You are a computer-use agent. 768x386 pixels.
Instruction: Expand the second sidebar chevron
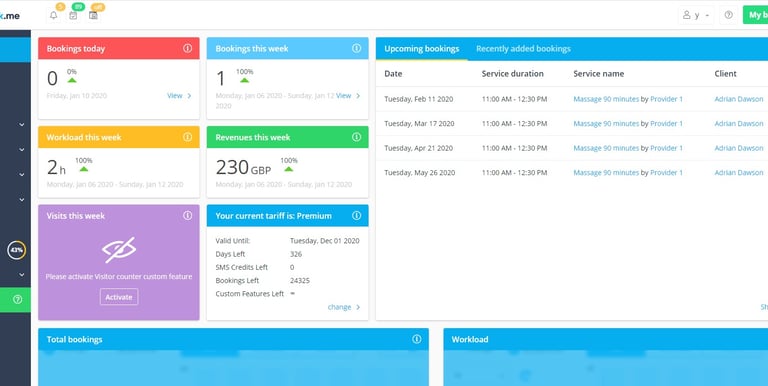point(22,149)
